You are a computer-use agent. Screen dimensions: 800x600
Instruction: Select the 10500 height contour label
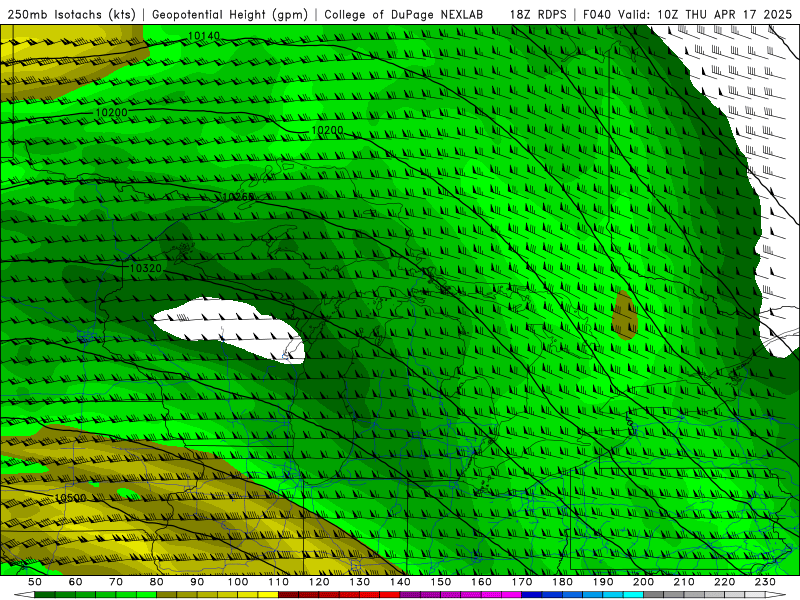[x=70, y=498]
